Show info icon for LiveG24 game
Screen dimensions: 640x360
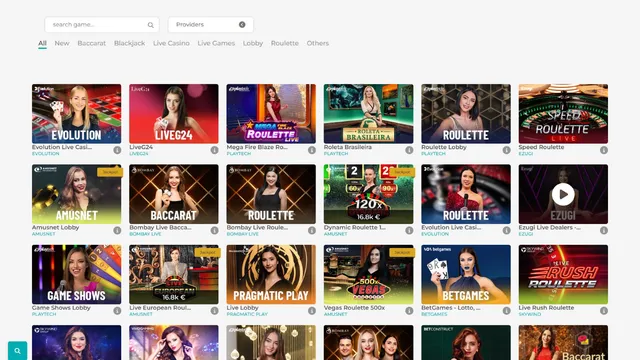coord(214,150)
